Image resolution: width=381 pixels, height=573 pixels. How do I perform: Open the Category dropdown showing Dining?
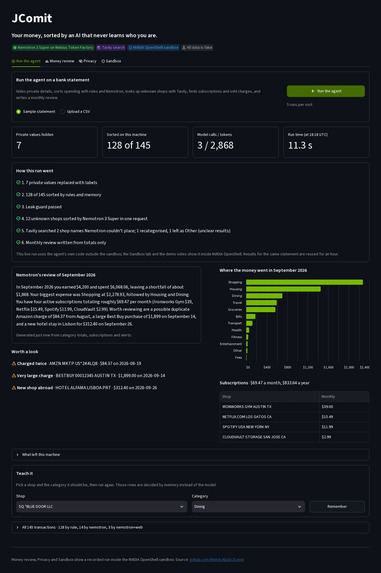[x=248, y=506]
